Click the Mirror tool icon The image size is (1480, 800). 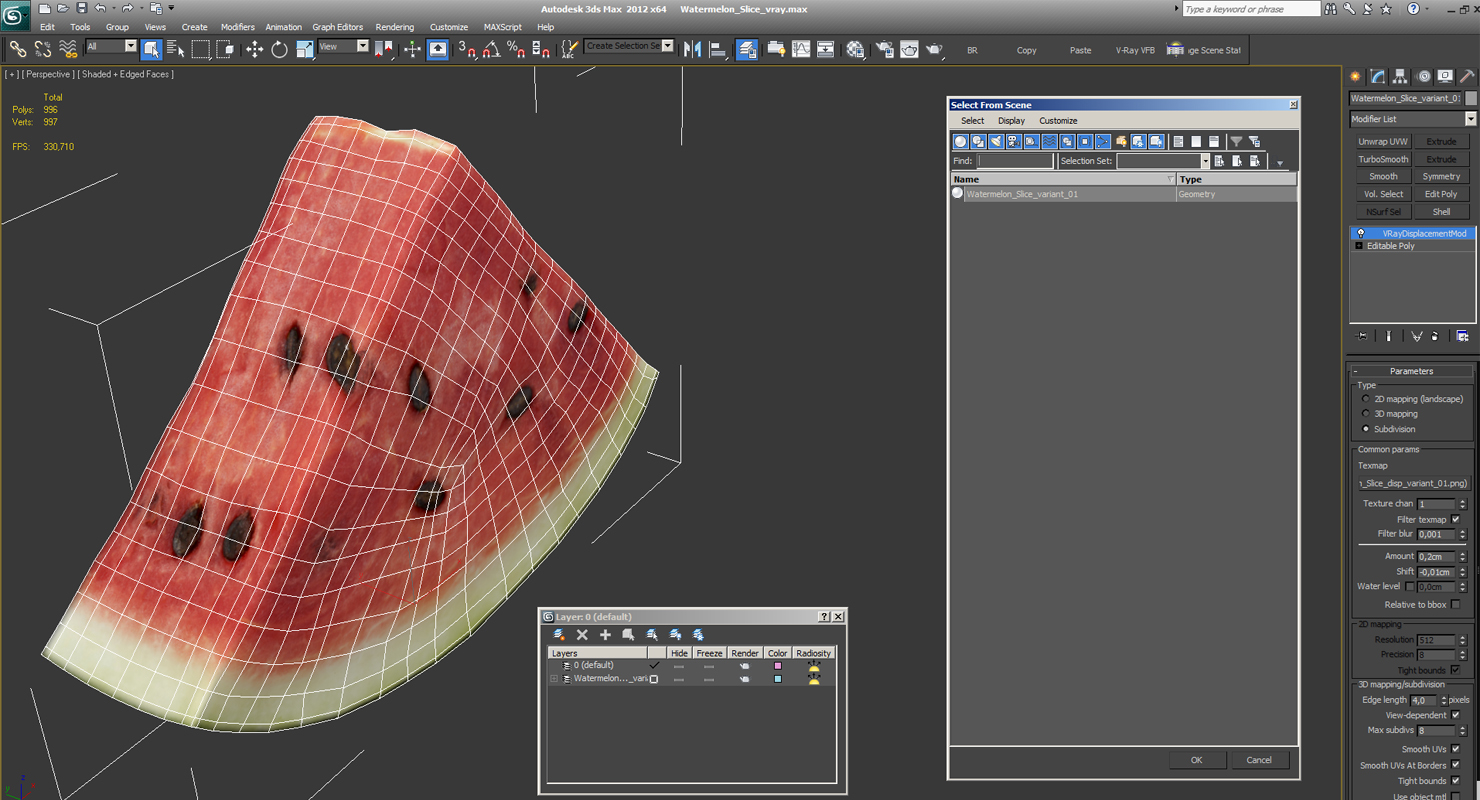(692, 49)
